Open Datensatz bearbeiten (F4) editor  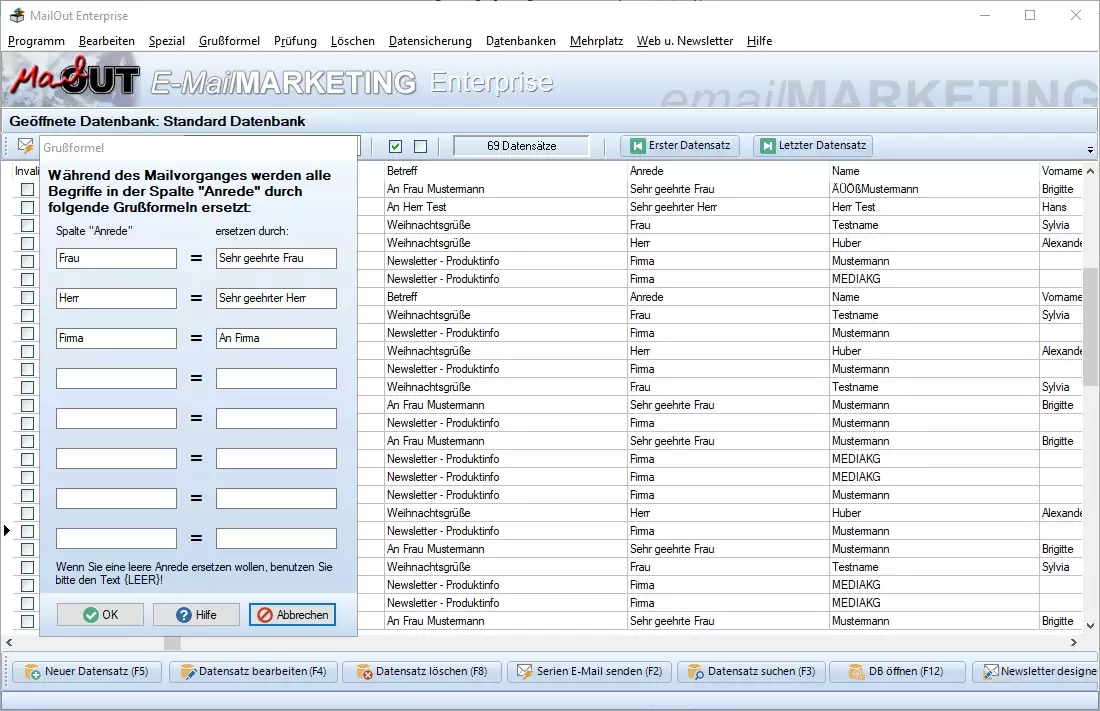point(253,672)
